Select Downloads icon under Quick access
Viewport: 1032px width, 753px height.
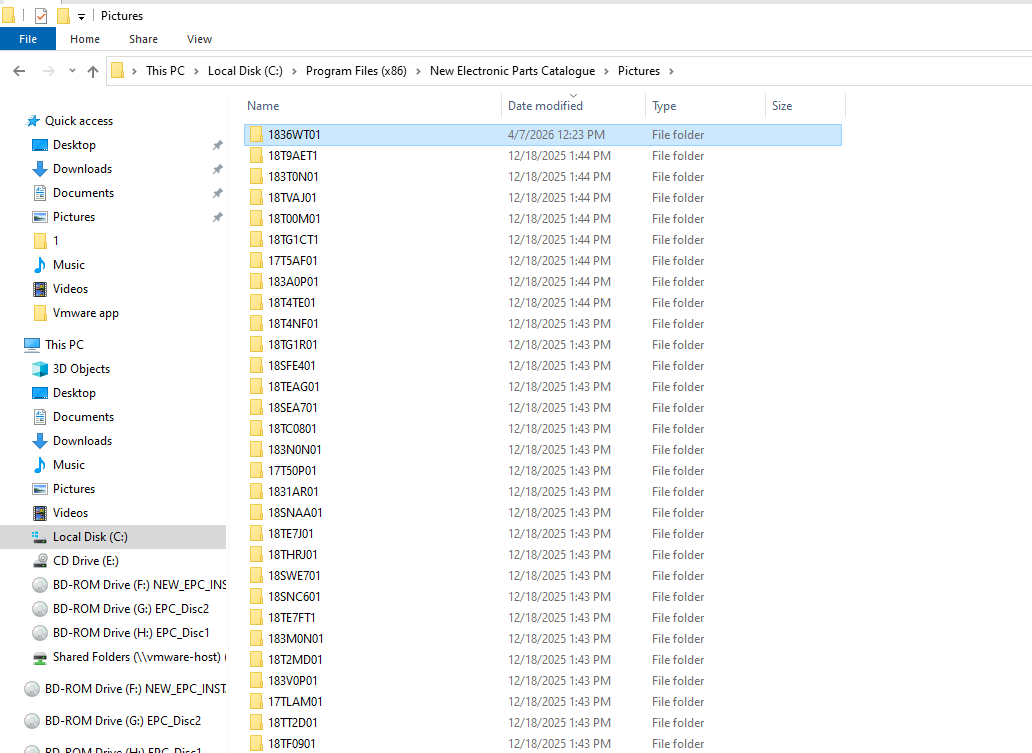39,169
